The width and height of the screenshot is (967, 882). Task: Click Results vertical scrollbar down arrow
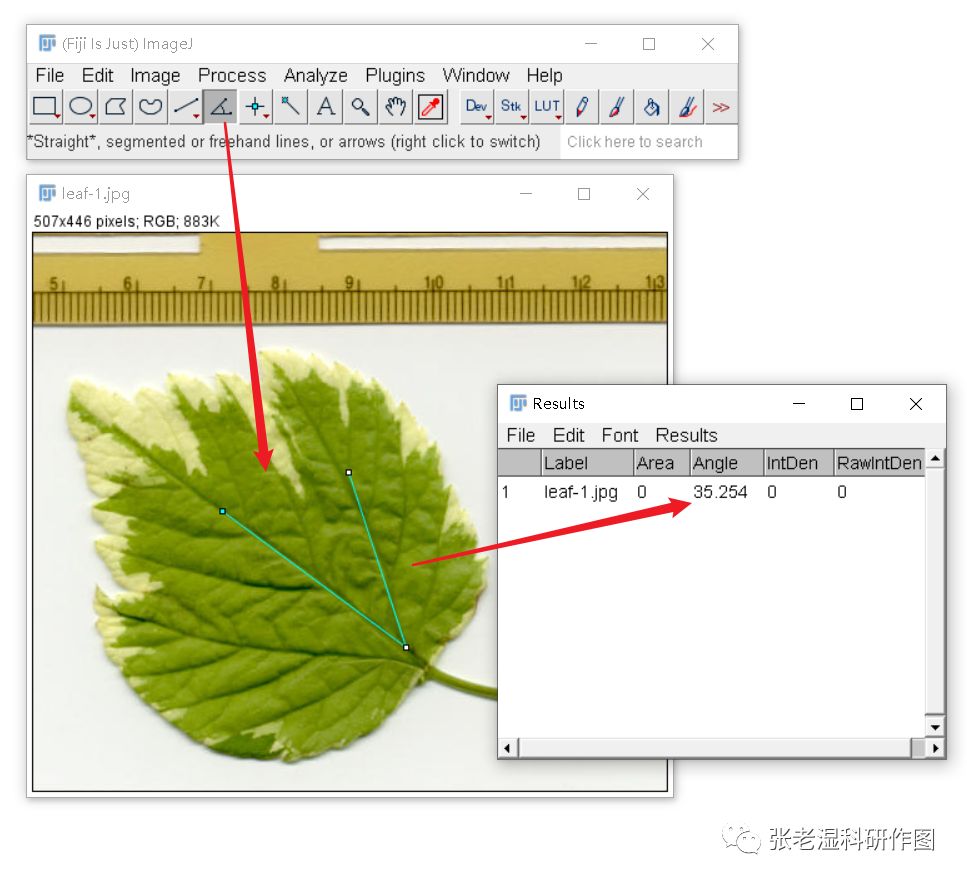(936, 727)
